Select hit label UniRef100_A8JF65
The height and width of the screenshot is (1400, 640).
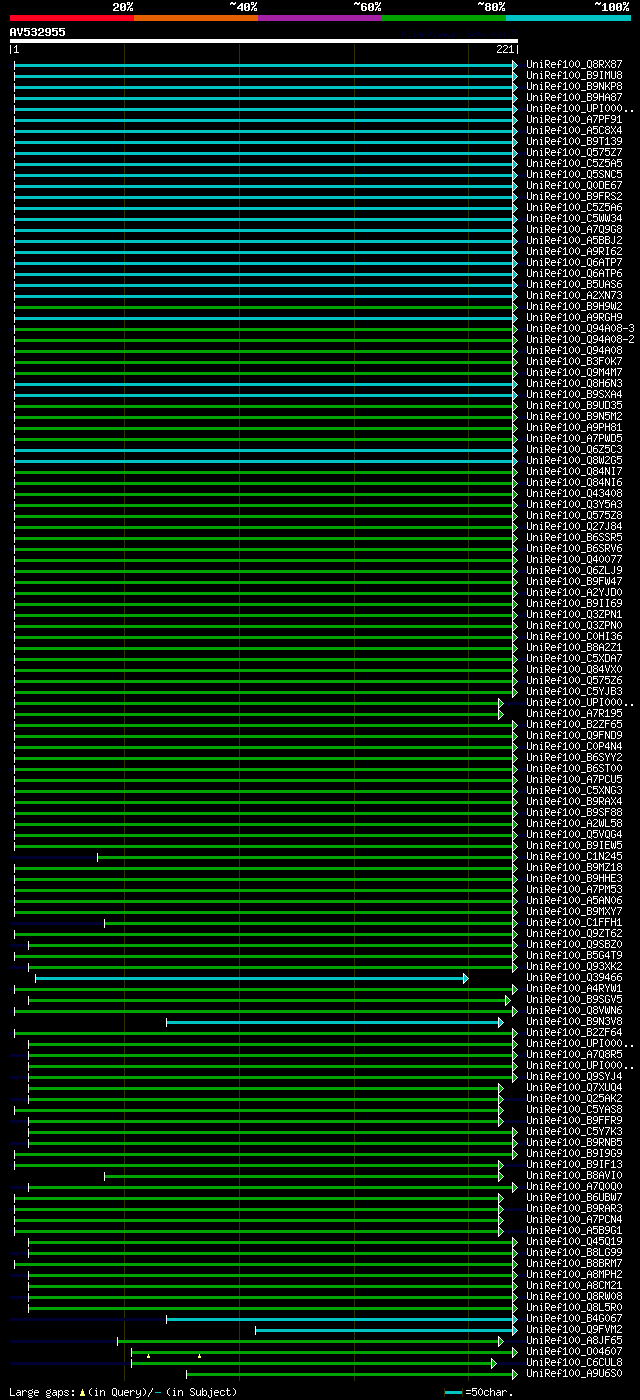(574, 1340)
